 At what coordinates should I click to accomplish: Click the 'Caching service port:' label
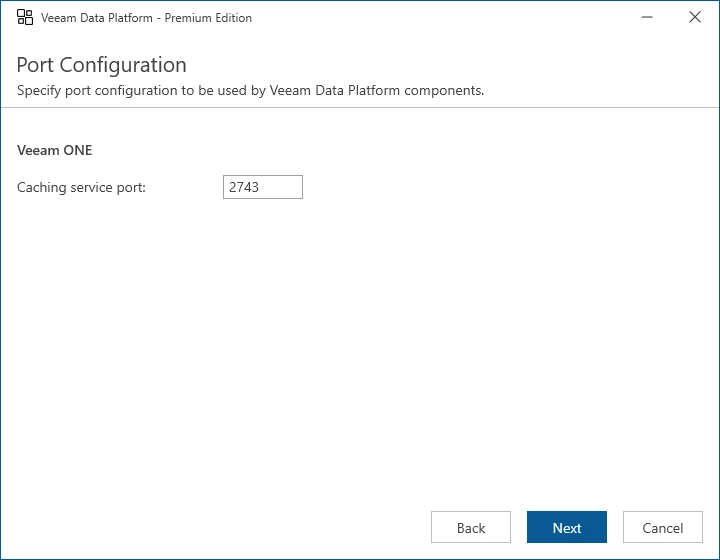pos(81,187)
